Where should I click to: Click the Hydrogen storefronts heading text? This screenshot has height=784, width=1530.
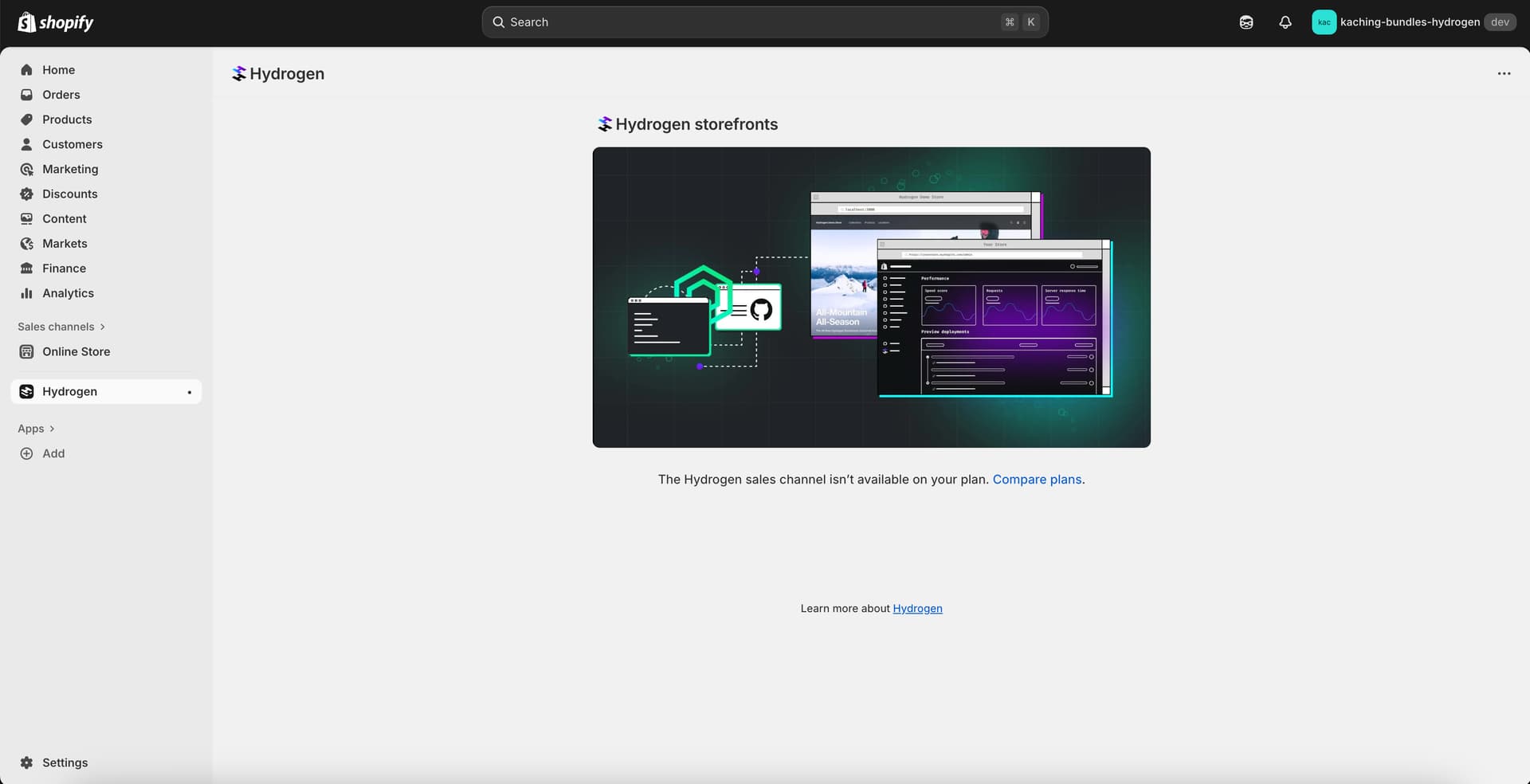point(696,124)
